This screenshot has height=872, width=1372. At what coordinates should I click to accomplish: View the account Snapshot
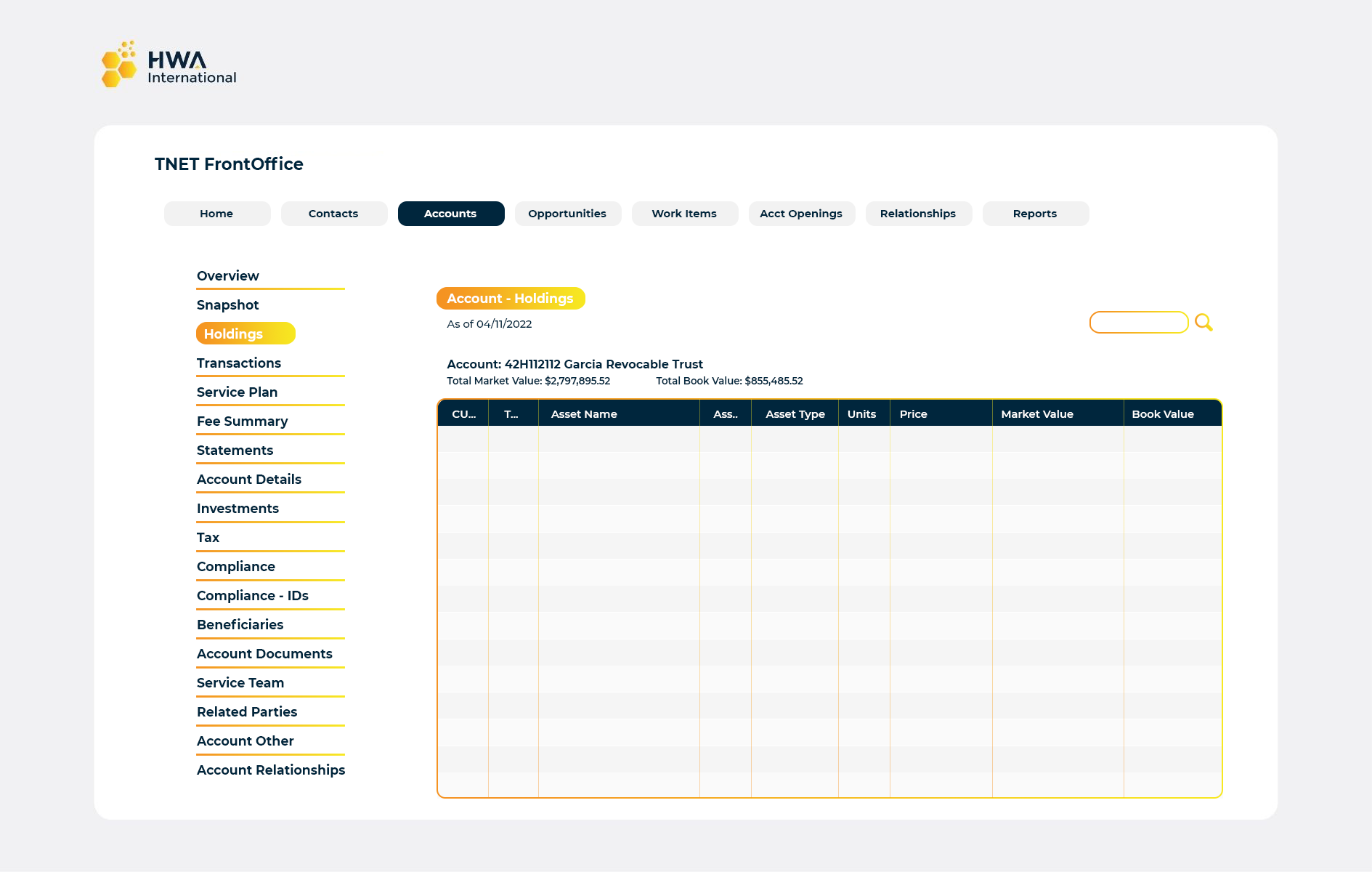click(x=227, y=304)
